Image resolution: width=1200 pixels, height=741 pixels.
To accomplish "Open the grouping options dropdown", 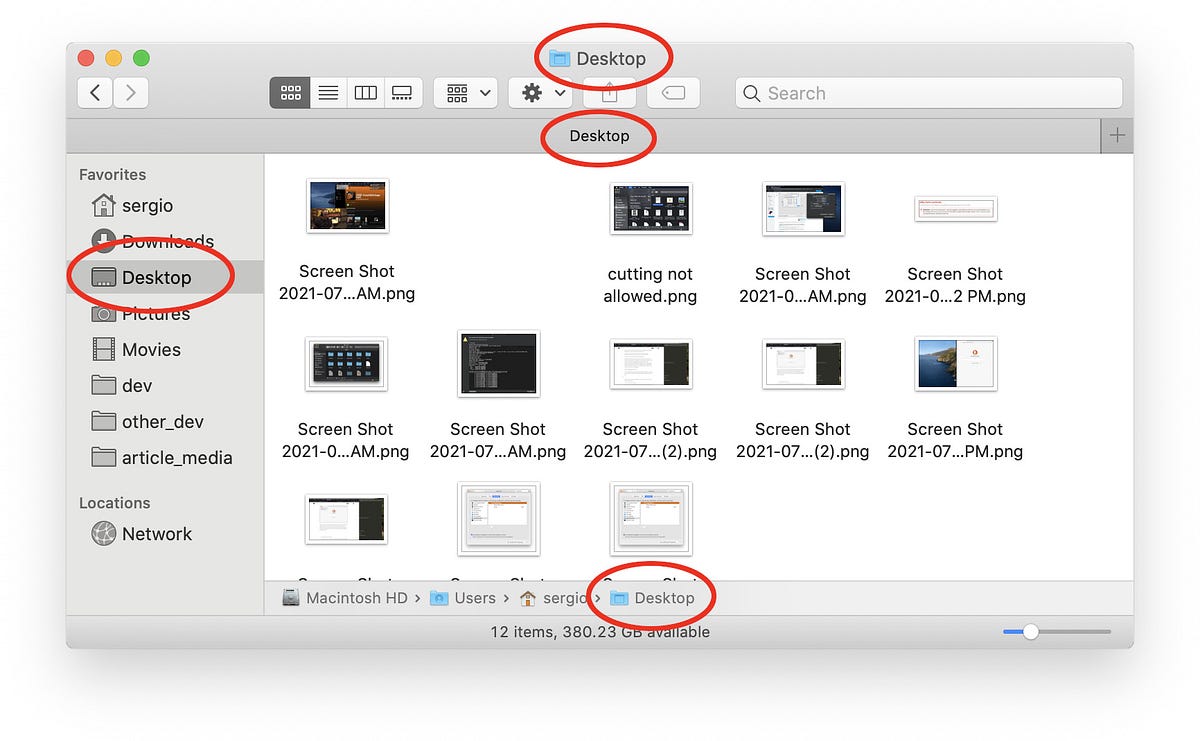I will point(465,92).
